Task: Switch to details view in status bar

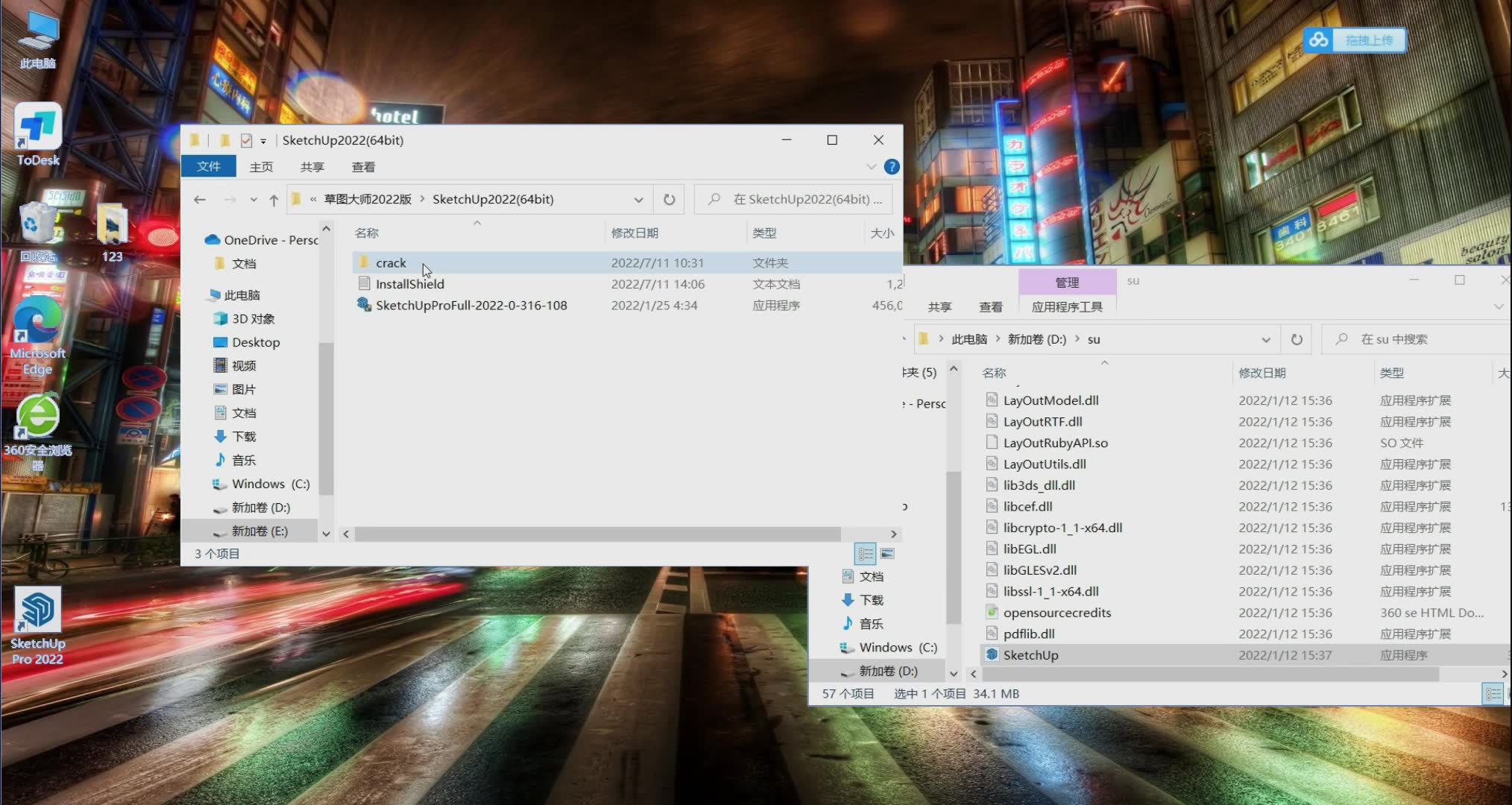Action: pyautogui.click(x=866, y=554)
